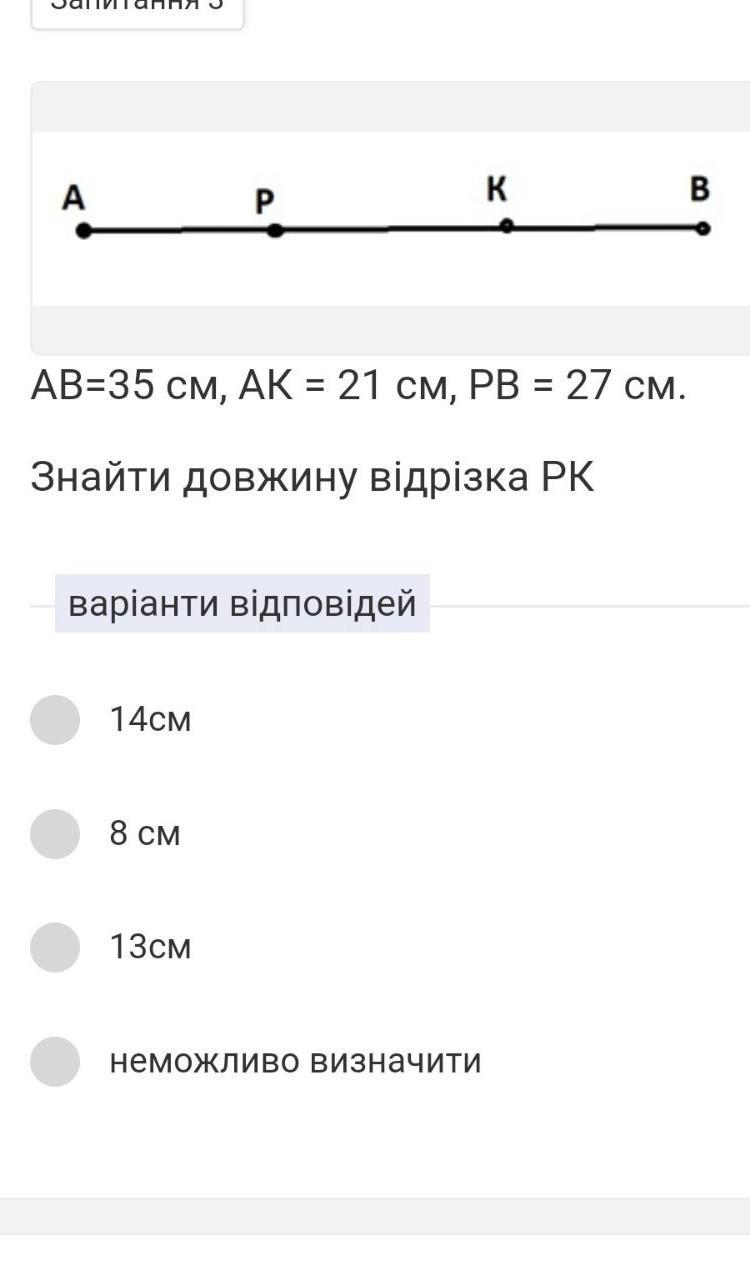Viewport: 750px width, 1280px height.
Task: Open the Запитання tab at top
Action: (137, 8)
